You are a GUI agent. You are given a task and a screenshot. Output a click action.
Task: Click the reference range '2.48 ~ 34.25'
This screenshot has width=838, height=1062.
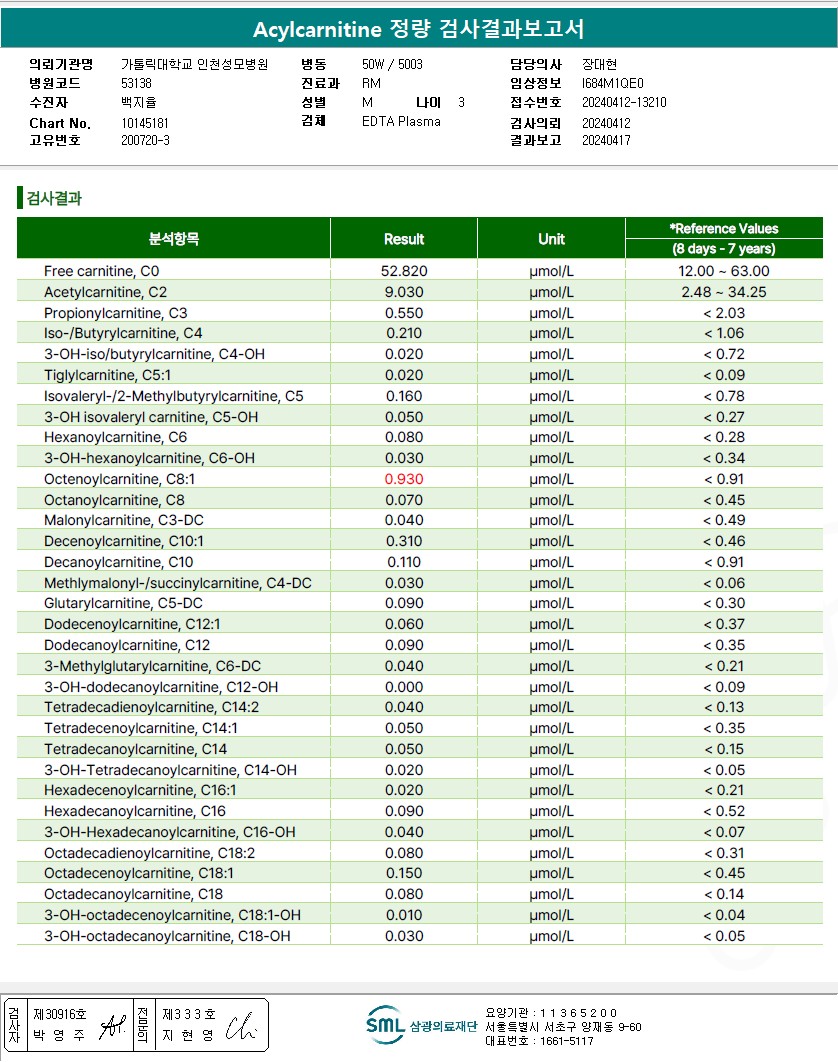click(x=724, y=292)
